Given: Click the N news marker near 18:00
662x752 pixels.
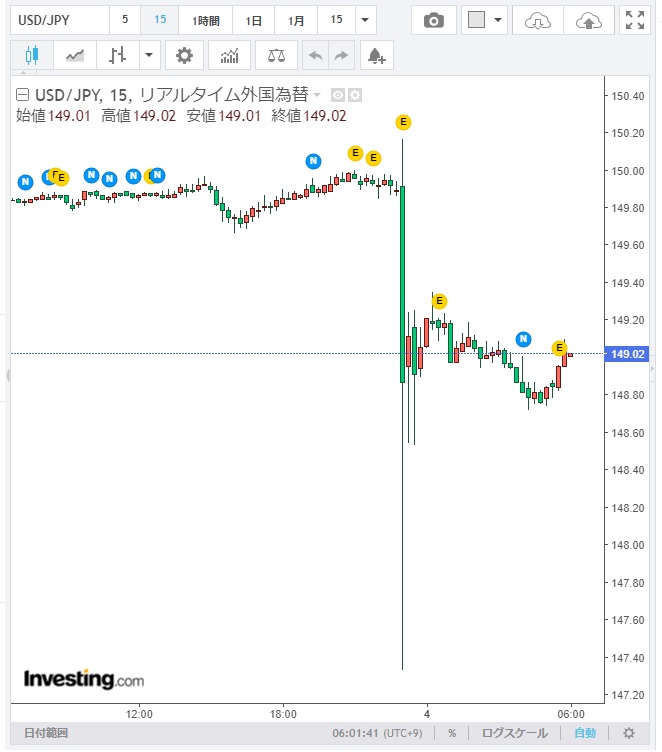Looking at the screenshot, I should pyautogui.click(x=313, y=161).
